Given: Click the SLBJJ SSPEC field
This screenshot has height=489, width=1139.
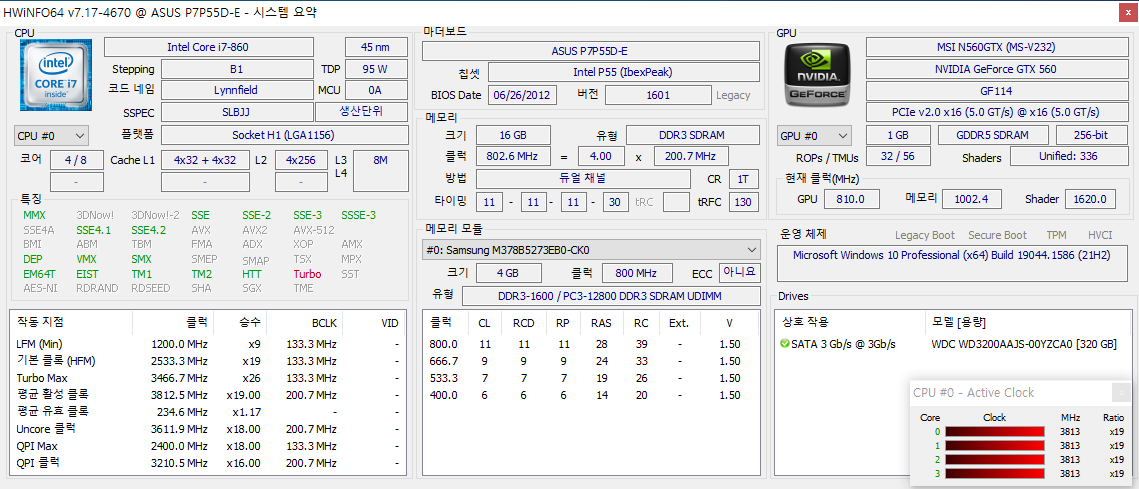Looking at the screenshot, I should coord(236,113).
